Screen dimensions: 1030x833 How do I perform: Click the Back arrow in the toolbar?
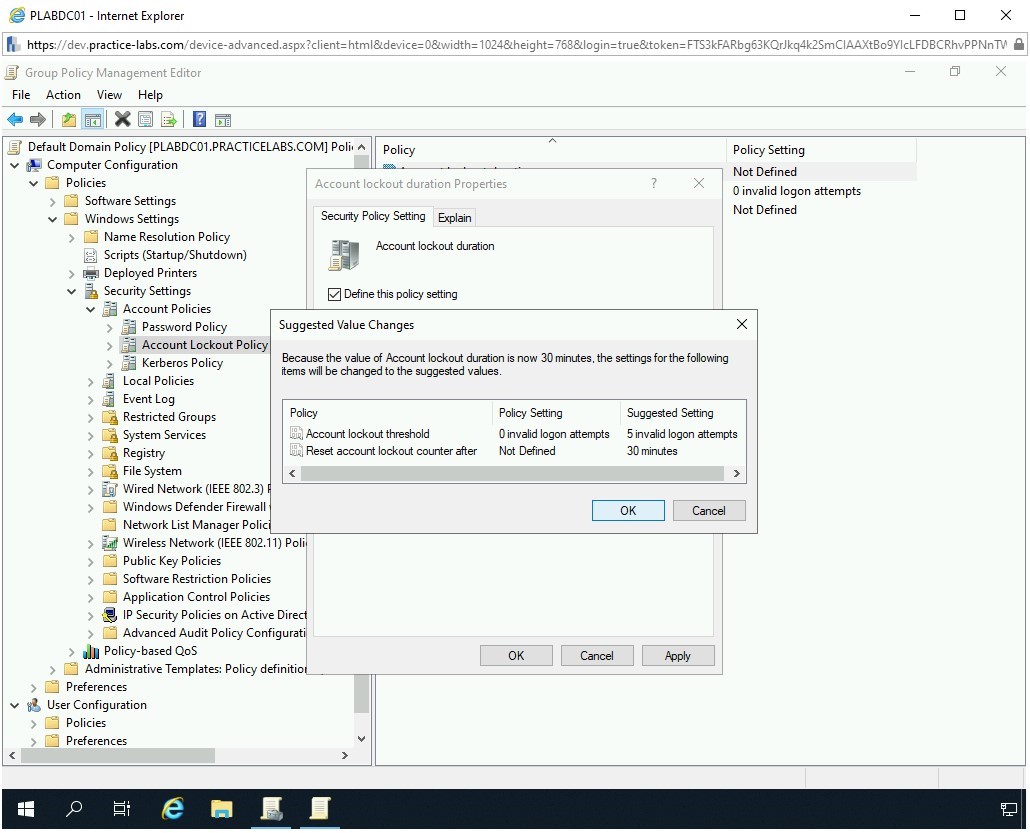(15, 120)
